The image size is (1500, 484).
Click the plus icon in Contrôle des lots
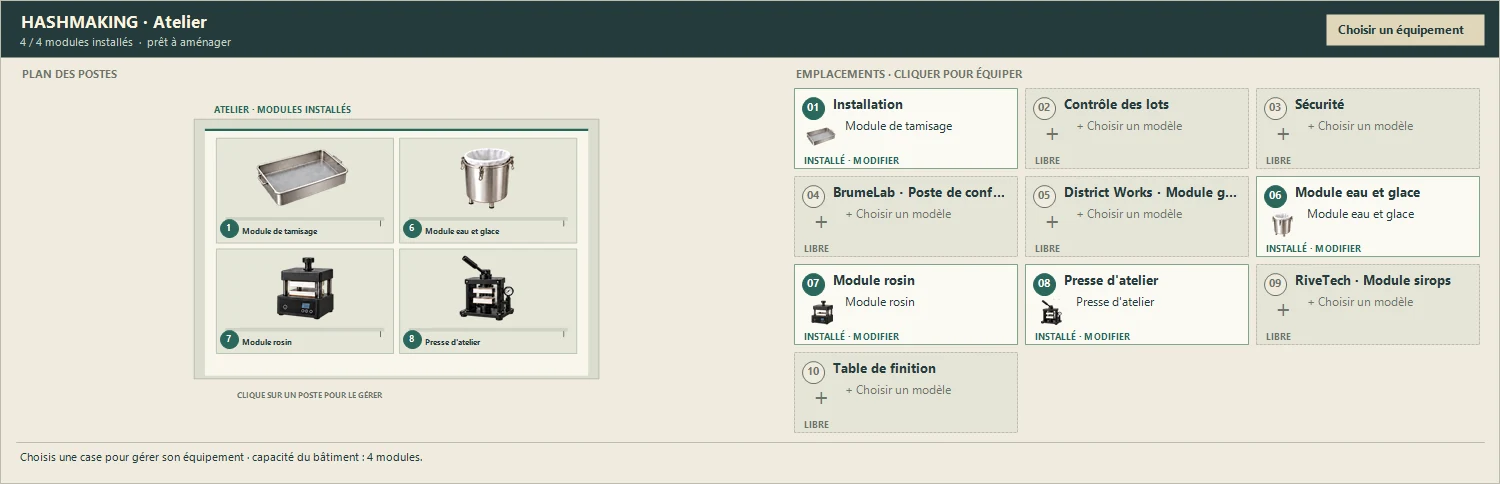click(x=1052, y=134)
